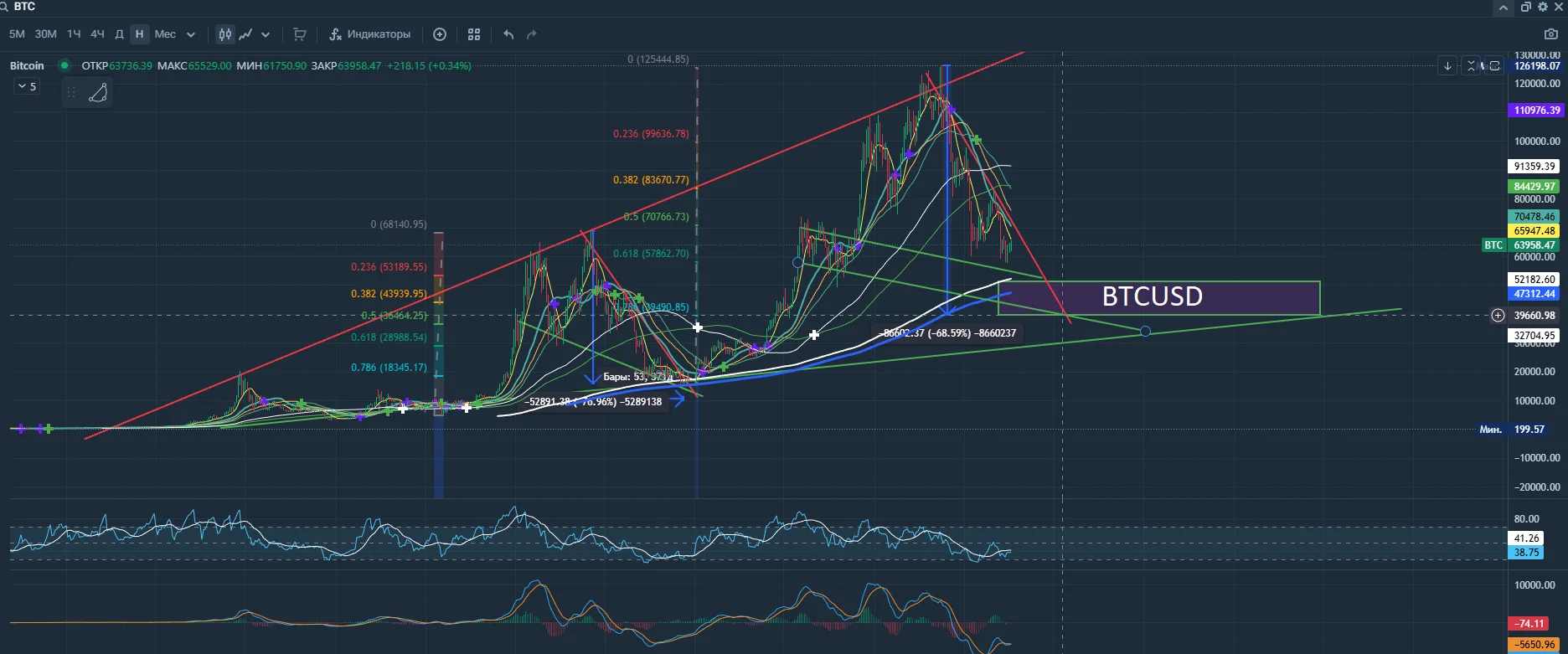Click the drawing toolbar drag handle
The width and height of the screenshot is (1568, 654).
(71, 93)
